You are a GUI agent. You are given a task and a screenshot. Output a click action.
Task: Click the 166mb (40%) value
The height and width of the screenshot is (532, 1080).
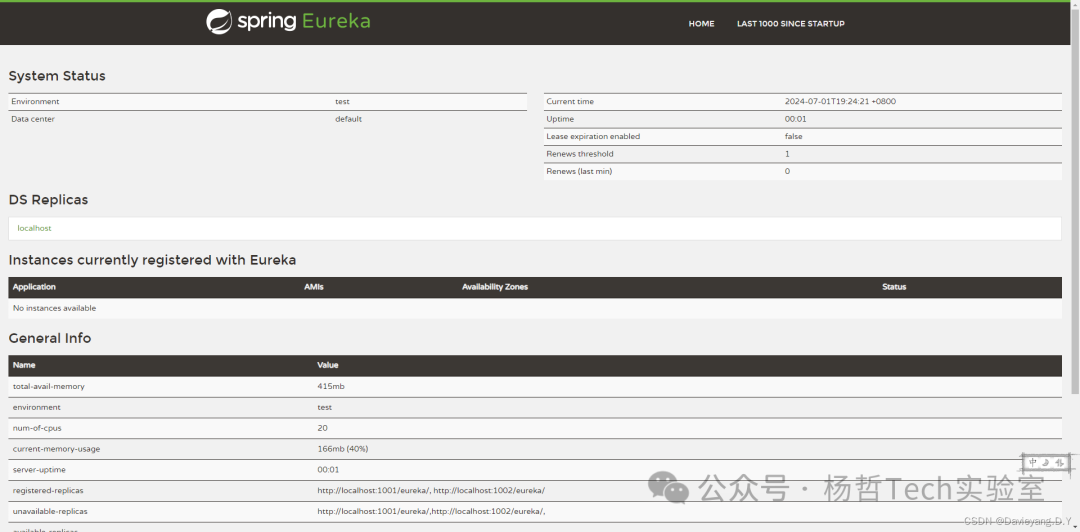[343, 449]
